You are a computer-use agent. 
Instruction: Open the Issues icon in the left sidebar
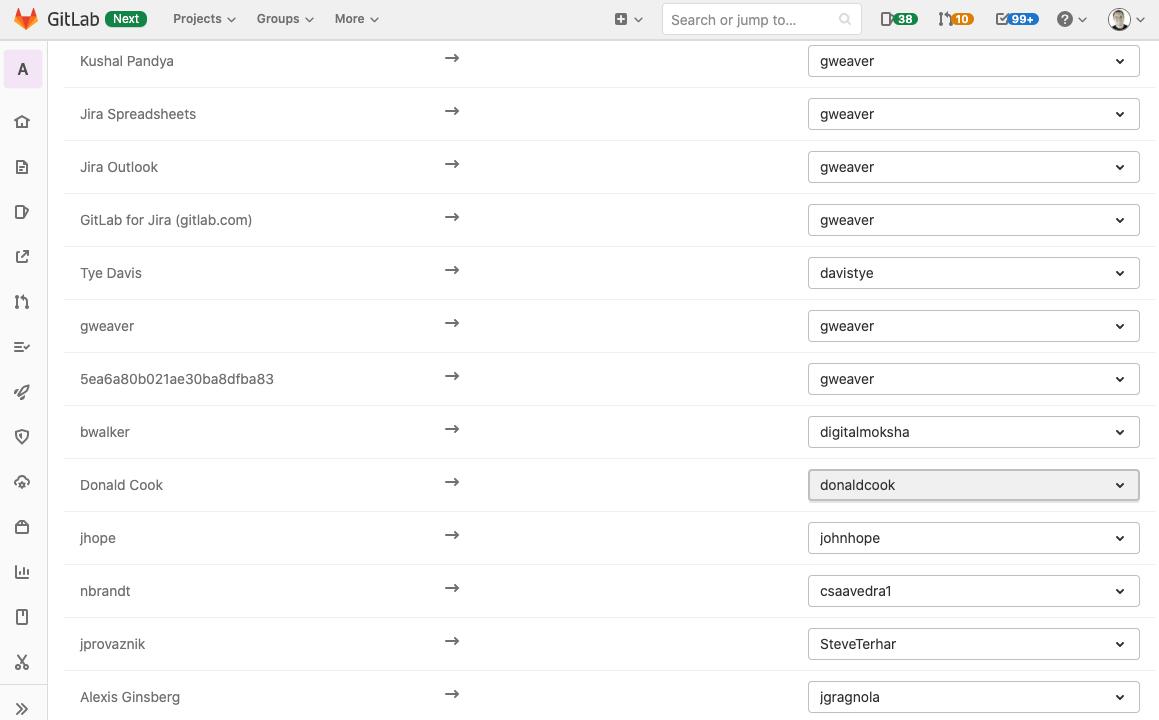pos(22,212)
